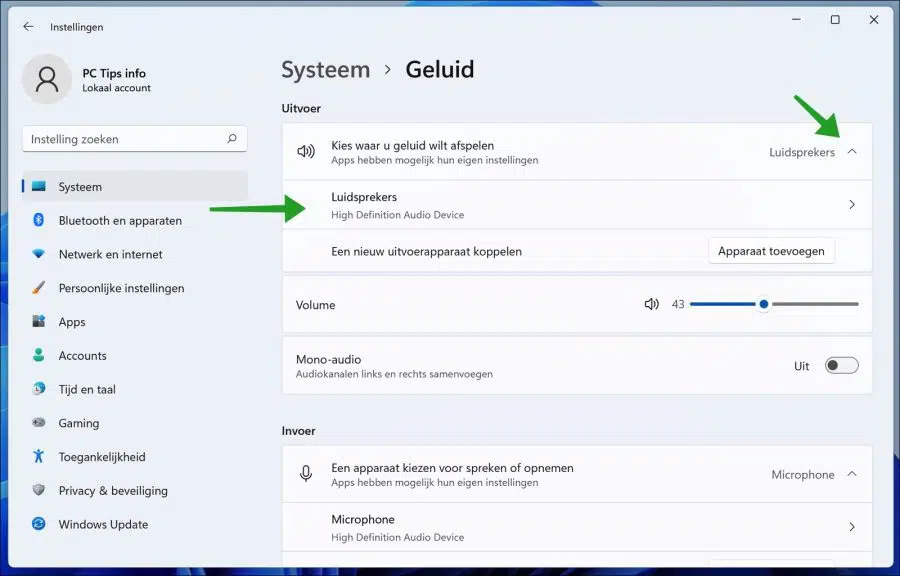
Task: Click the Netwerk en internet wifi icon
Action: [x=38, y=254]
